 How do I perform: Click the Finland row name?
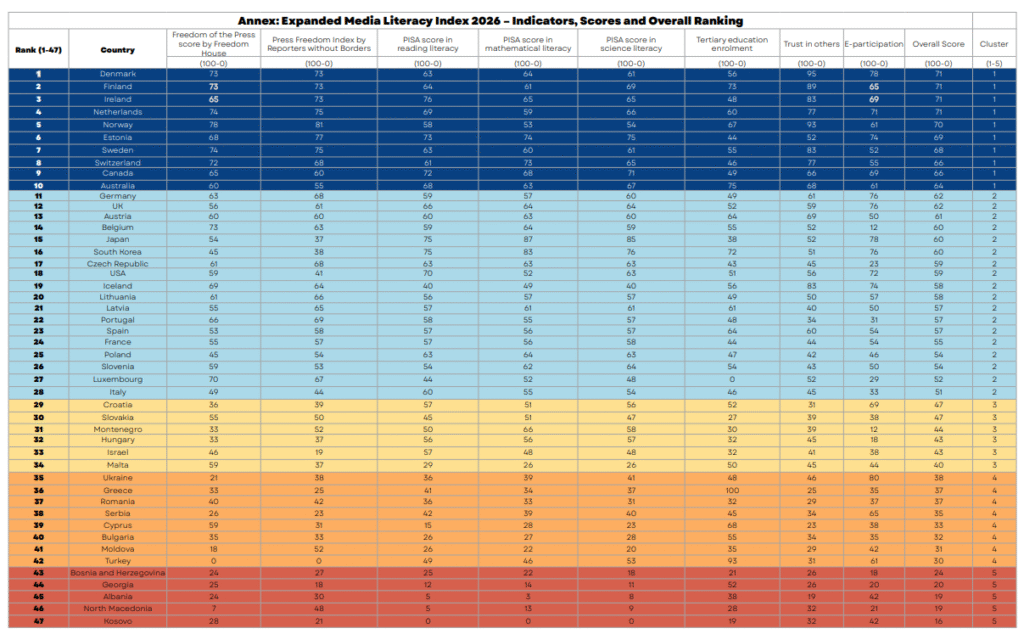(x=118, y=86)
